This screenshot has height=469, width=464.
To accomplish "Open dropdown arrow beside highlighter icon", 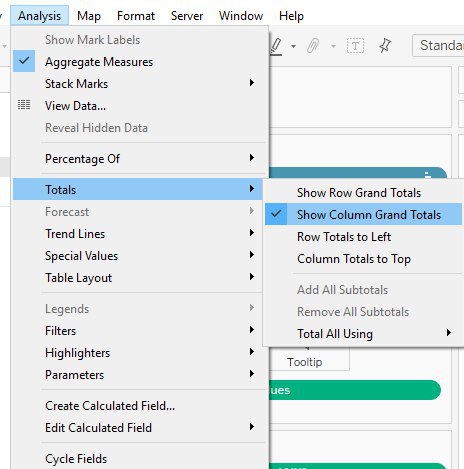I will pos(293,46).
